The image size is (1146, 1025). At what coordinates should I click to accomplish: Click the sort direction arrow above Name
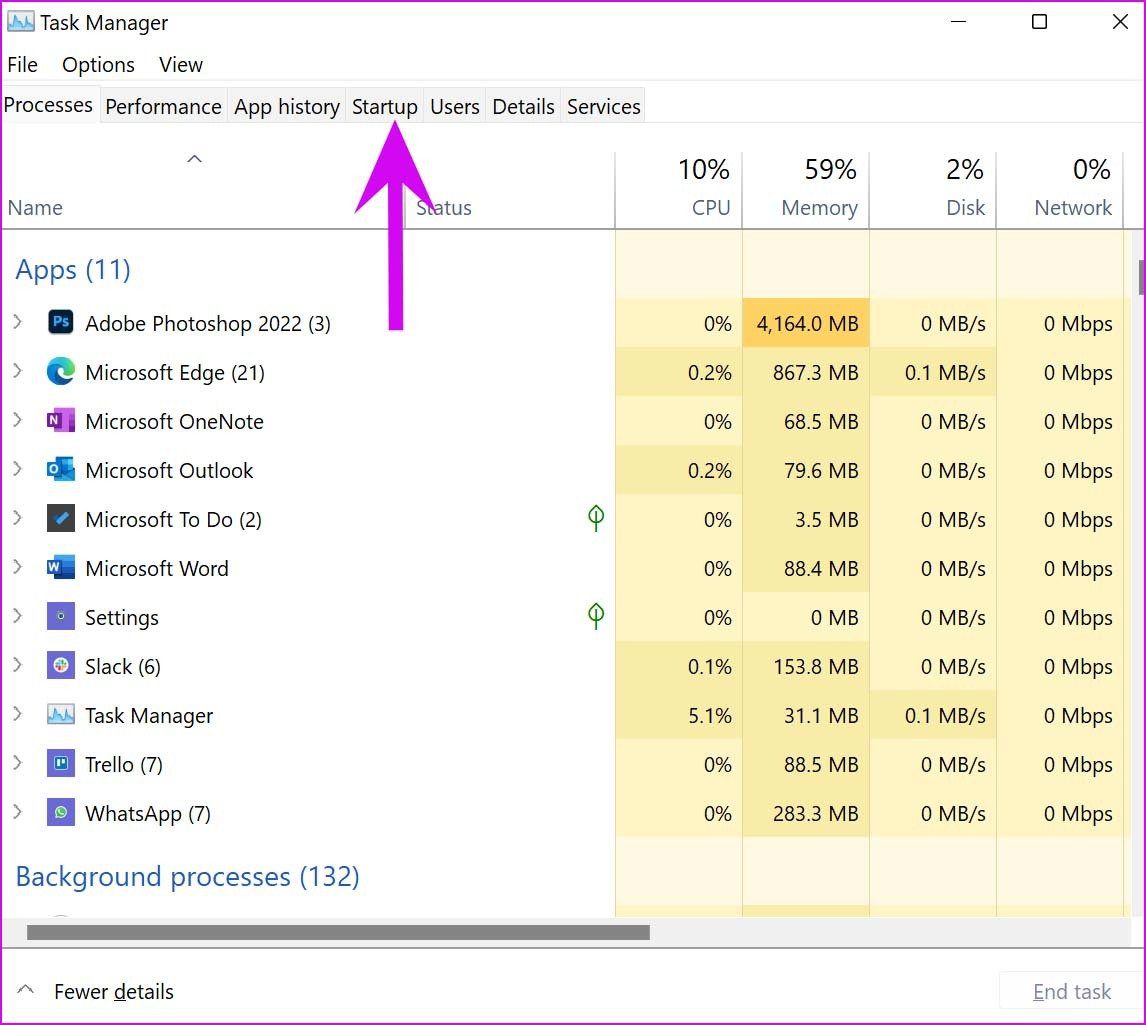tap(194, 159)
